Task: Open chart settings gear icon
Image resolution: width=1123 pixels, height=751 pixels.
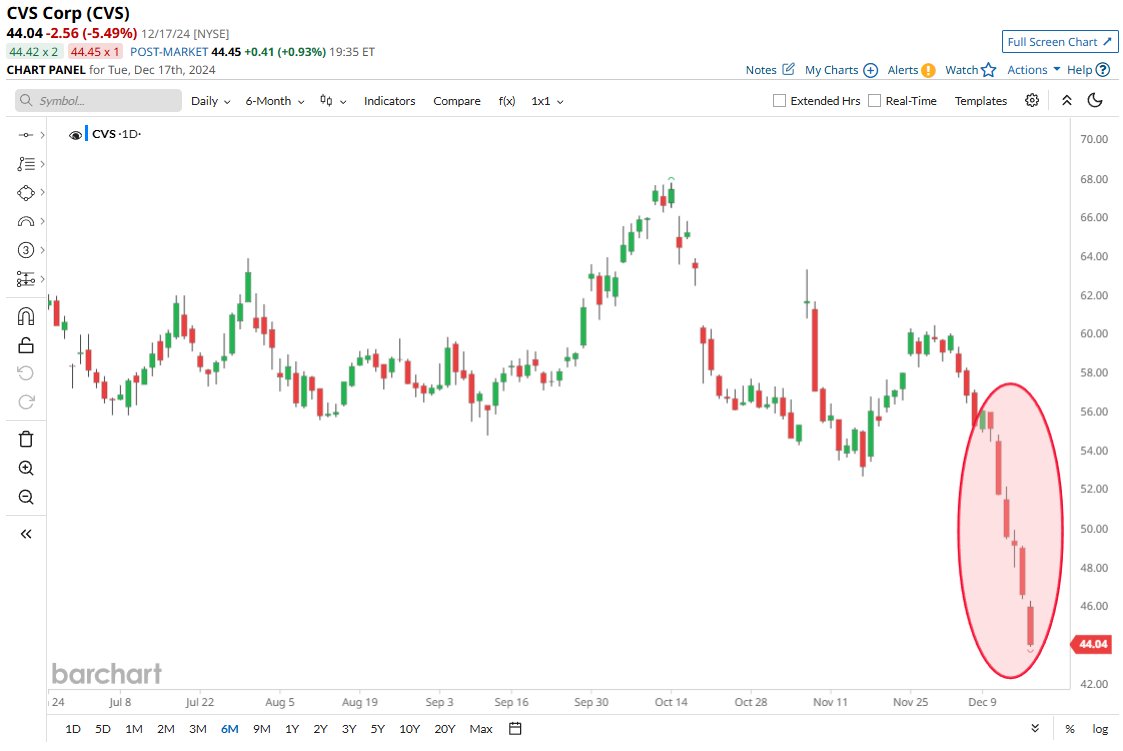Action: pyautogui.click(x=1032, y=100)
